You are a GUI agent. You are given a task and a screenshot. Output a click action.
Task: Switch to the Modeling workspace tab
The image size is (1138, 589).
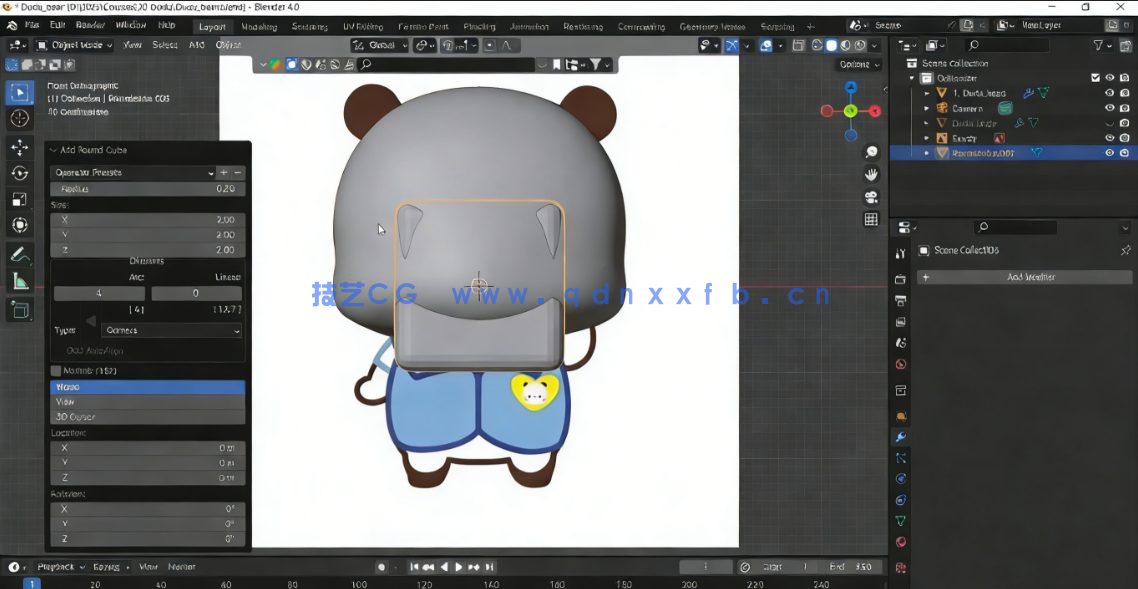259,27
